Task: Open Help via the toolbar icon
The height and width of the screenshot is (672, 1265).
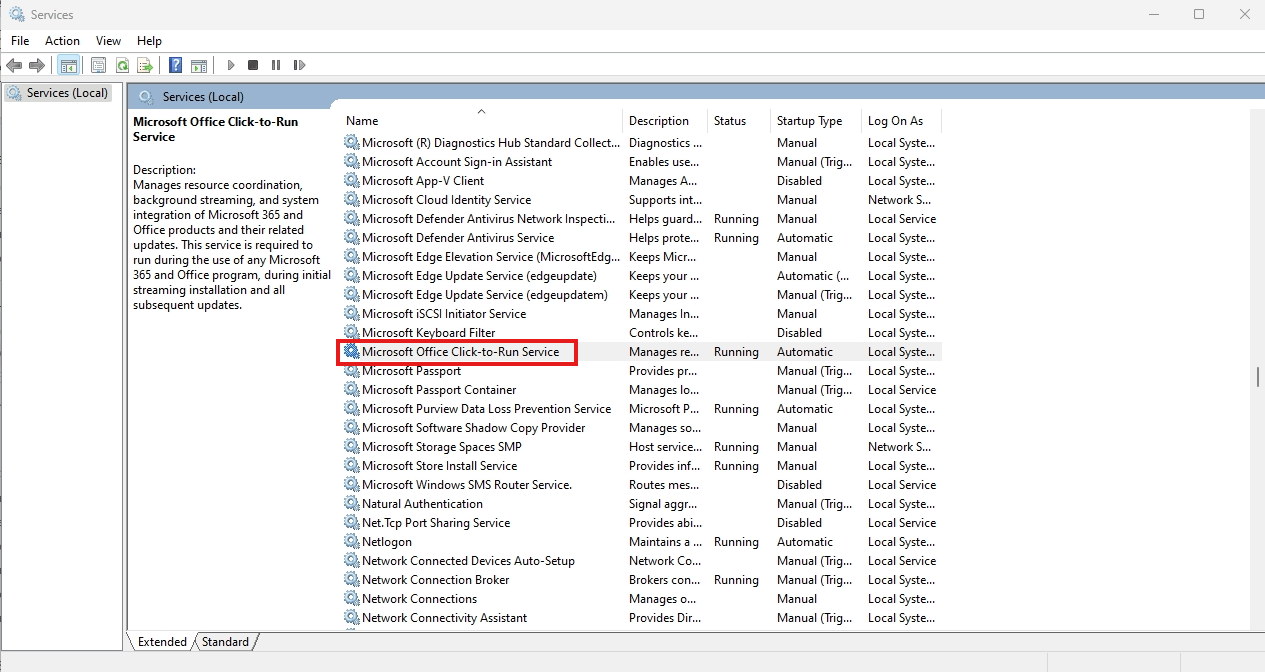Action: 173,64
